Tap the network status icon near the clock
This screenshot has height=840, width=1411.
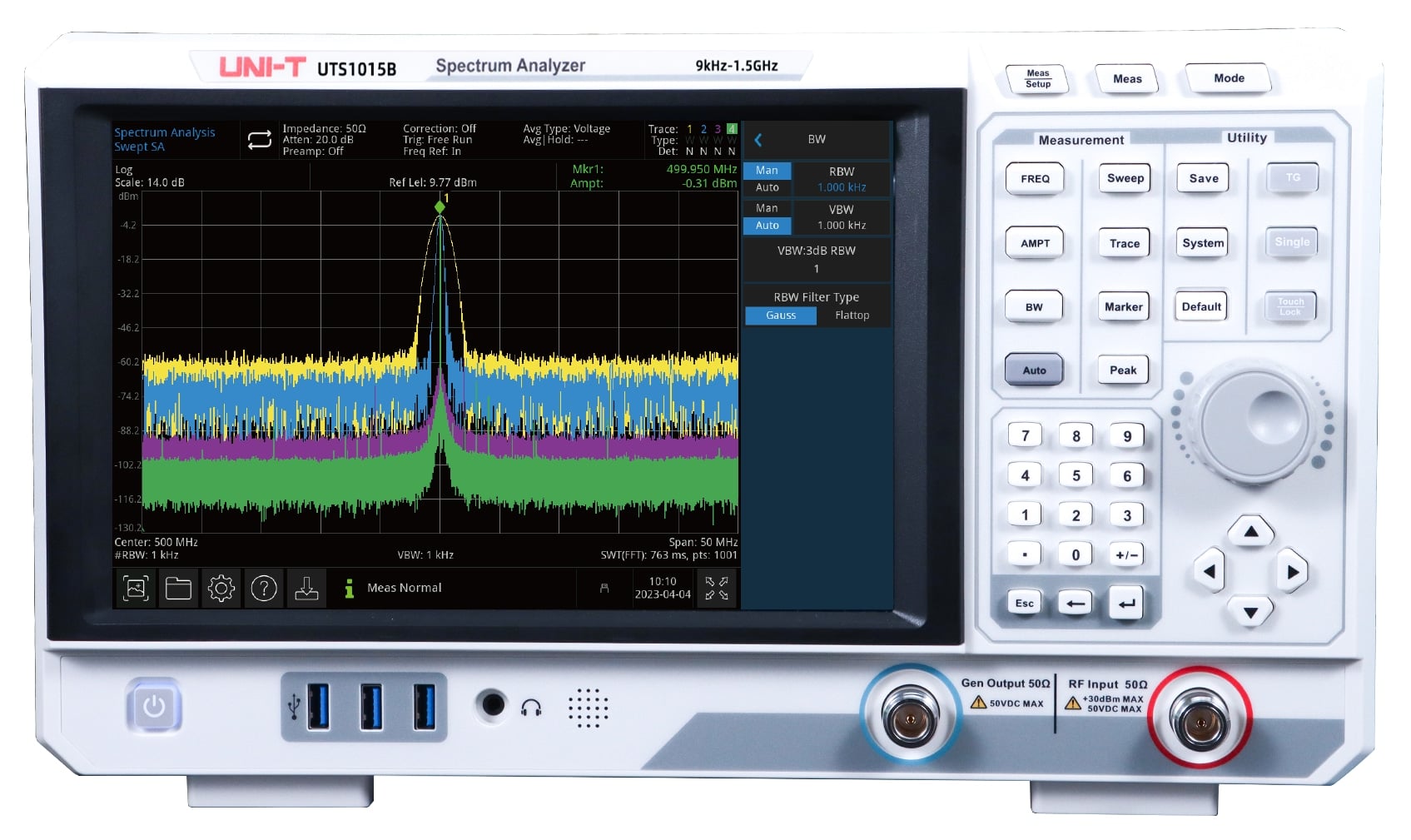tap(604, 589)
